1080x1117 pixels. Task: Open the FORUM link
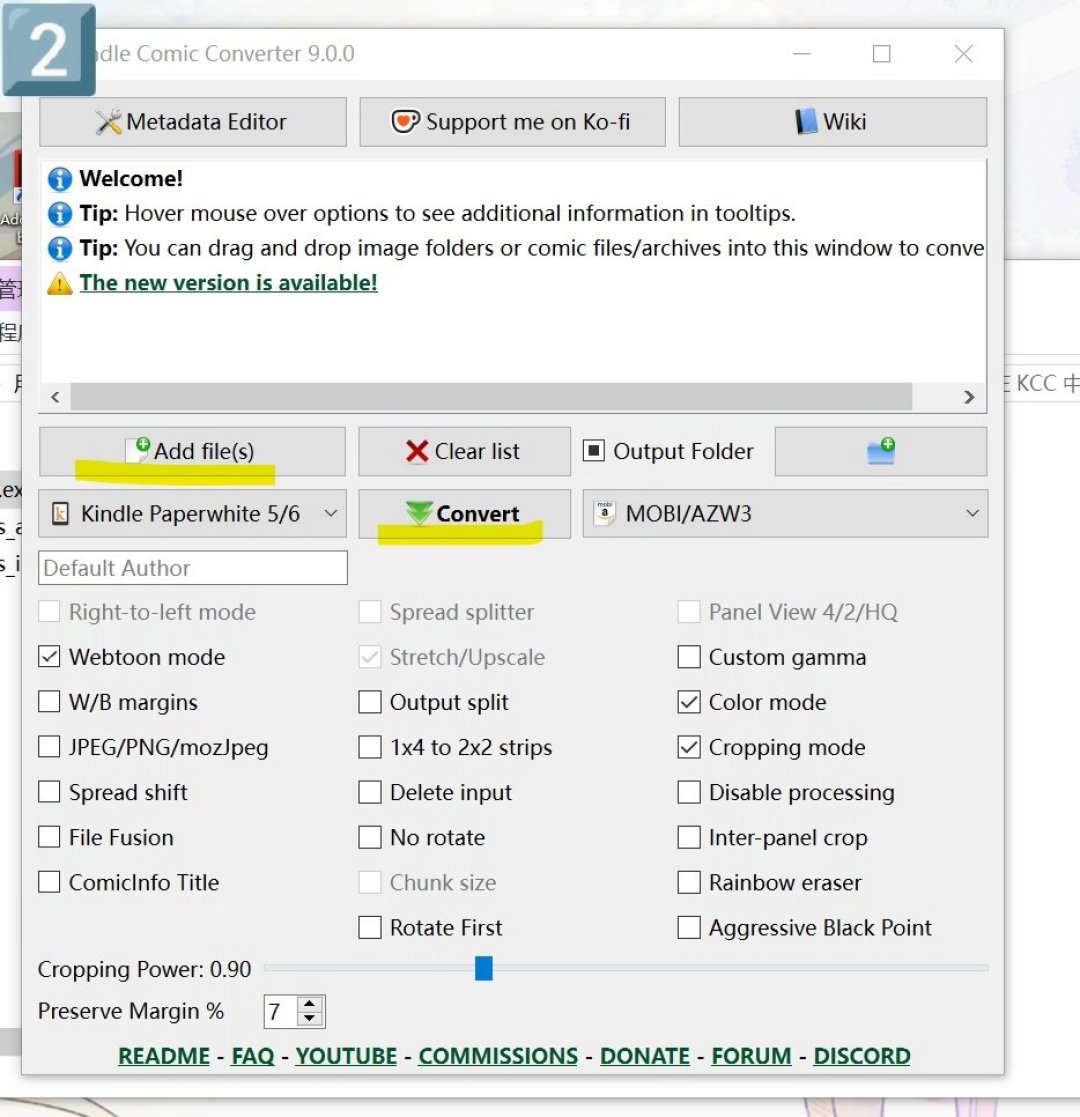point(752,1056)
